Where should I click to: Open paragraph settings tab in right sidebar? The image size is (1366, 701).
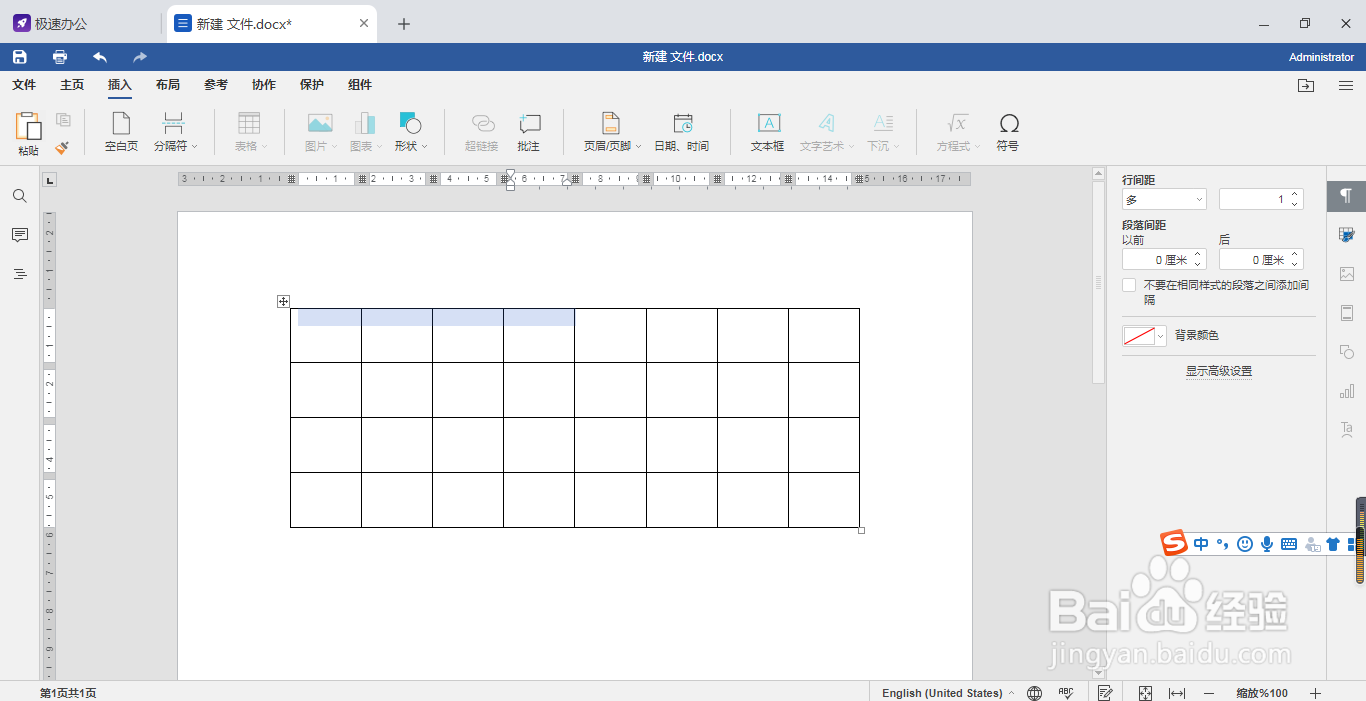point(1346,195)
